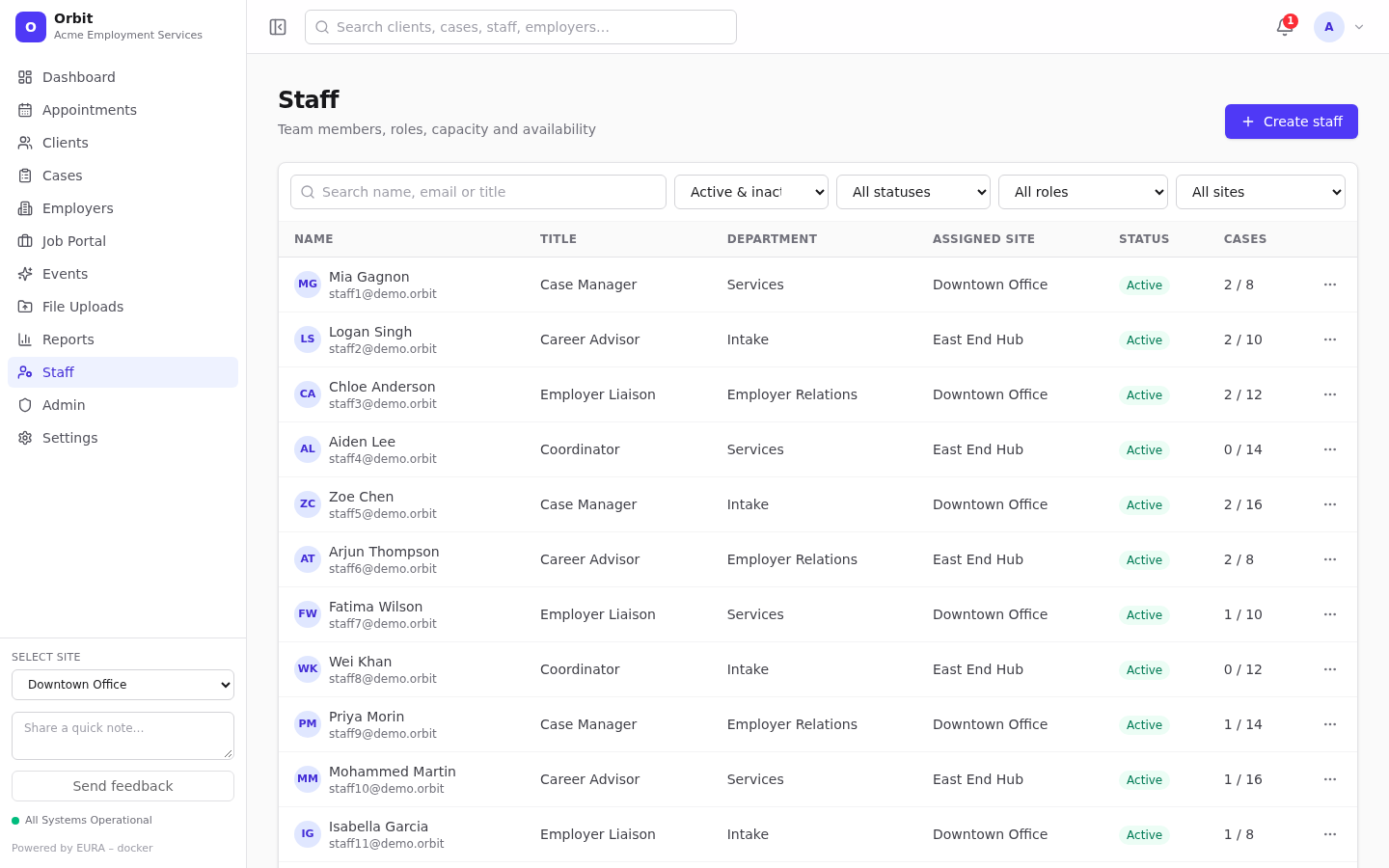Screen dimensions: 1389x868
Task: Open row actions for Chloe Anderson
Action: click(1330, 394)
